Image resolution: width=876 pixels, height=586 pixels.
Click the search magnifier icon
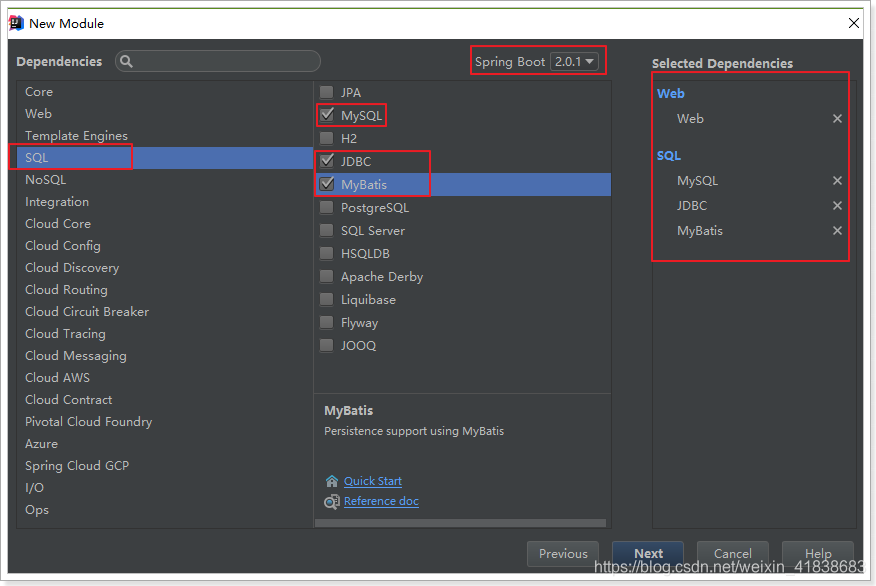tap(126, 61)
